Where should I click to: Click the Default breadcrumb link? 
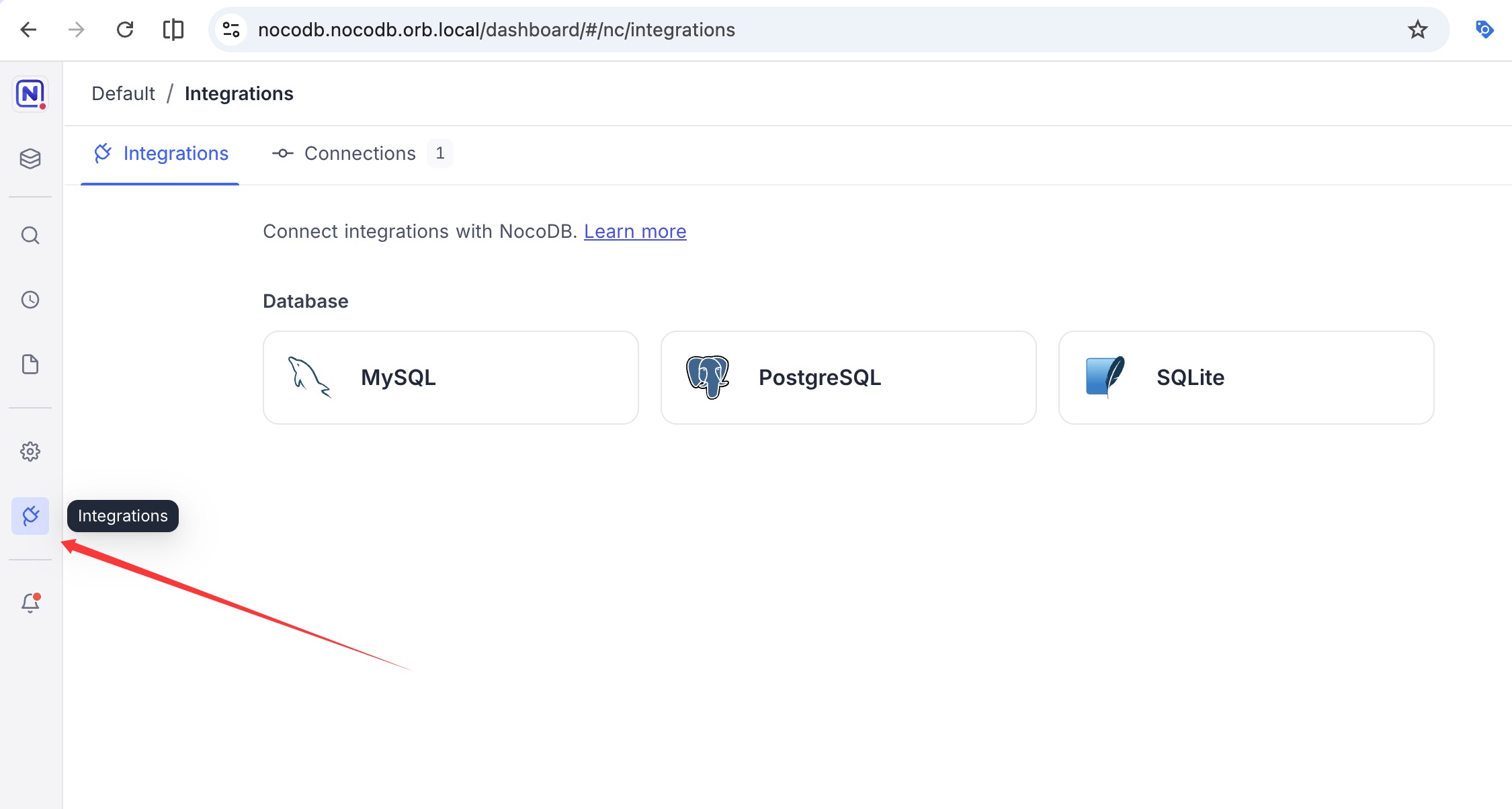[123, 94]
